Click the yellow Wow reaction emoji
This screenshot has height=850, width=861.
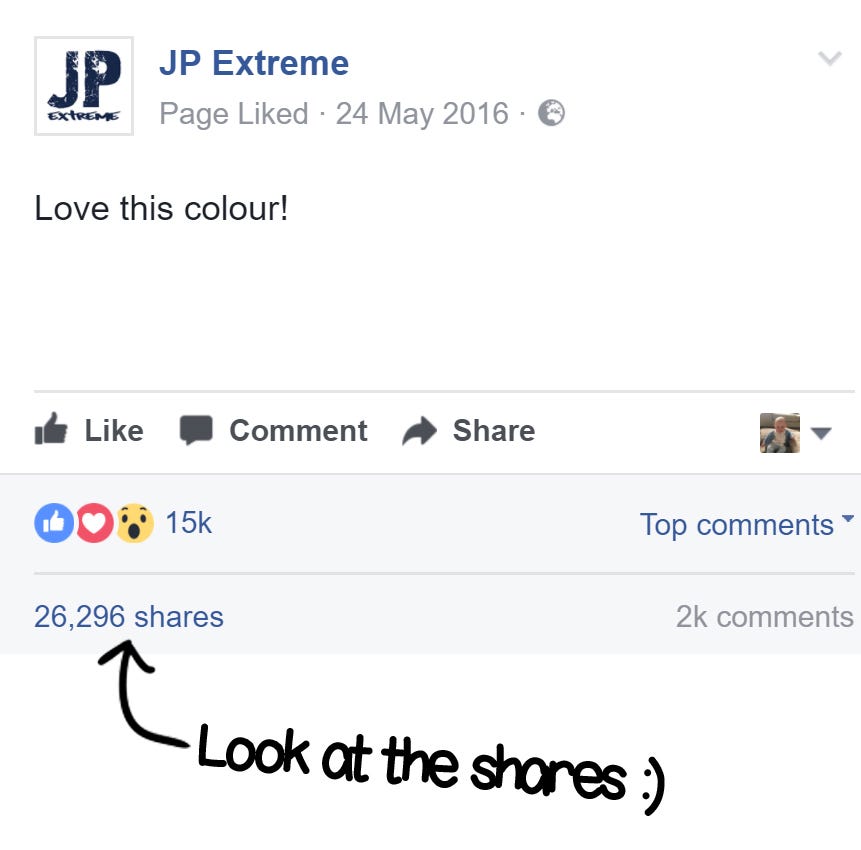[x=135, y=523]
